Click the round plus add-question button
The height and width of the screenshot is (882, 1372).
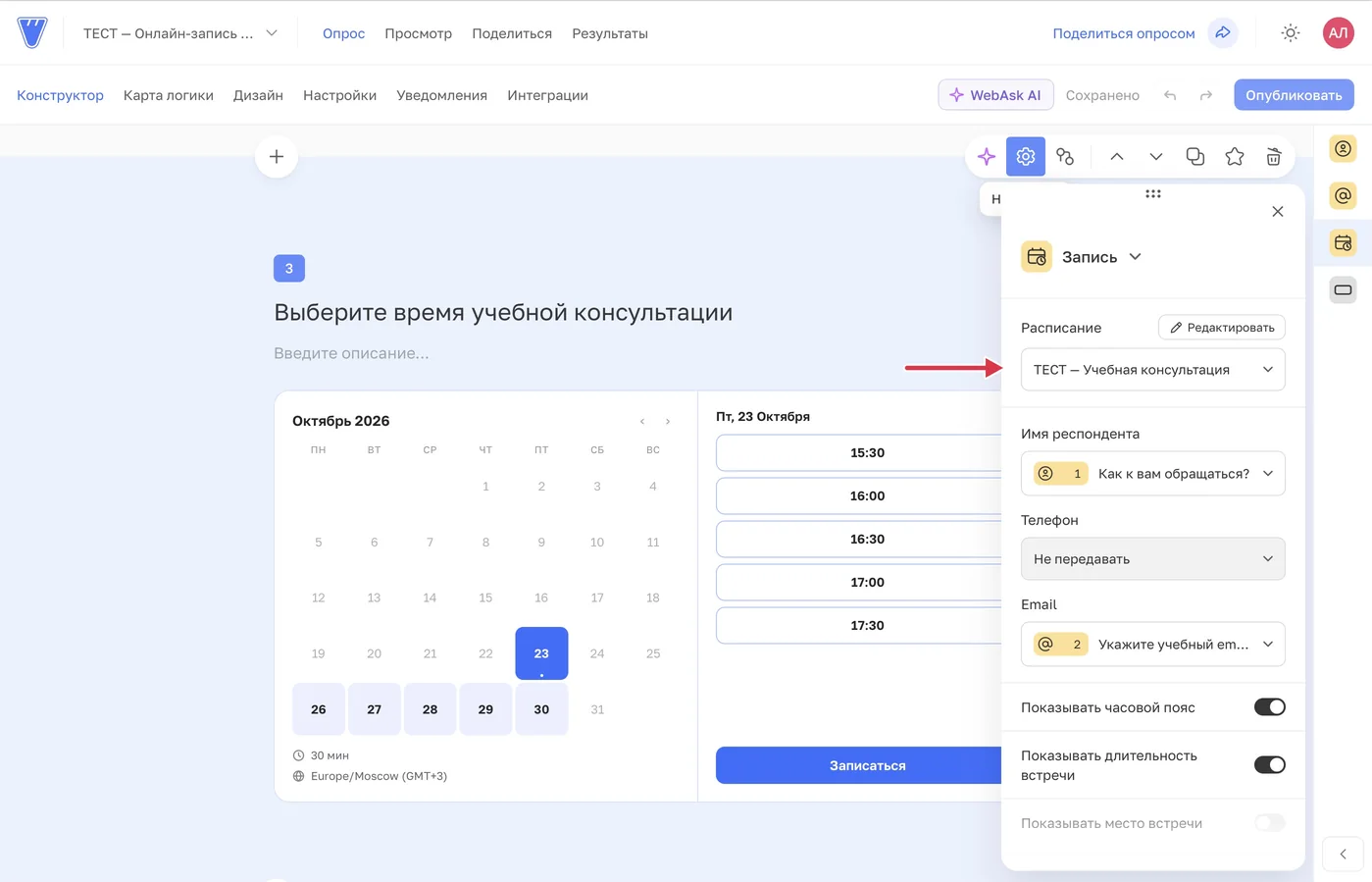[277, 156]
